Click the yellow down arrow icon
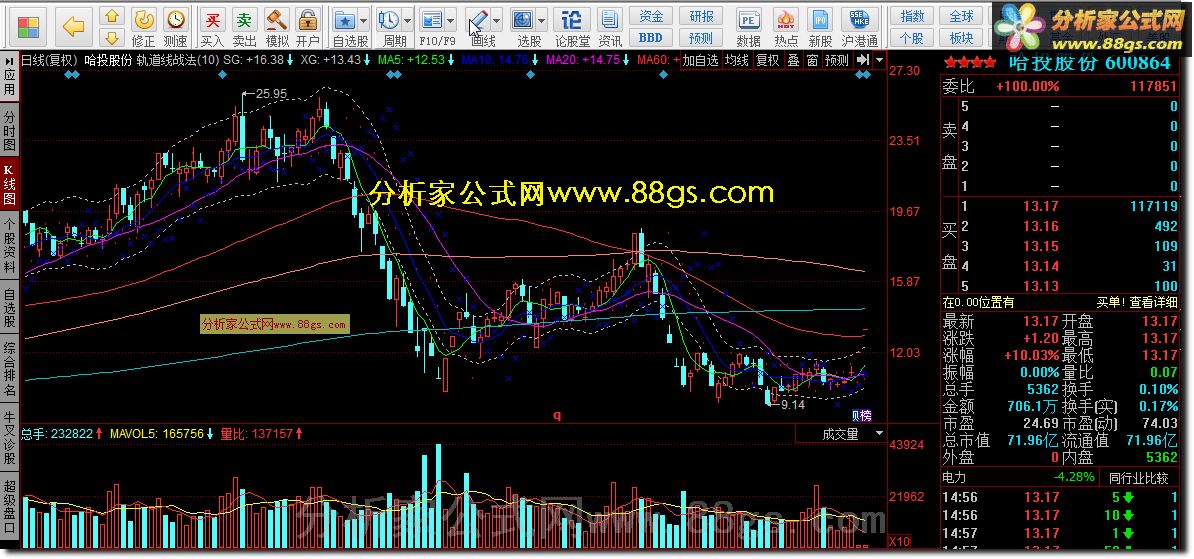Screen dimensions: 1194x559 (x=112, y=37)
